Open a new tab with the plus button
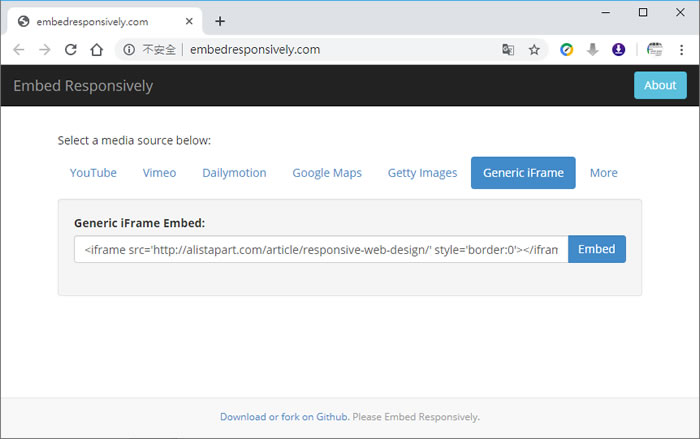 (x=220, y=21)
